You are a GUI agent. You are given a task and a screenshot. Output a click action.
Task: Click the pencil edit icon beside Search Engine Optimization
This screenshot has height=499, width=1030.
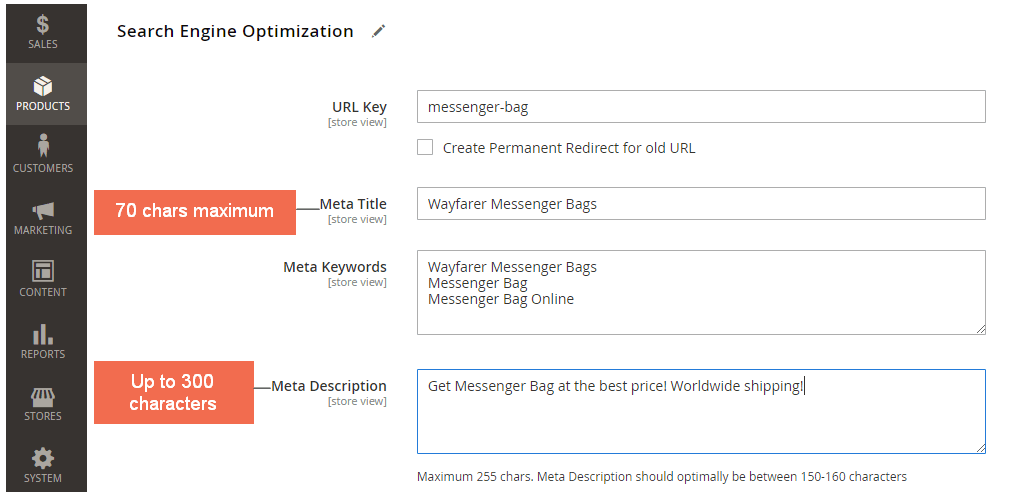pyautogui.click(x=378, y=31)
